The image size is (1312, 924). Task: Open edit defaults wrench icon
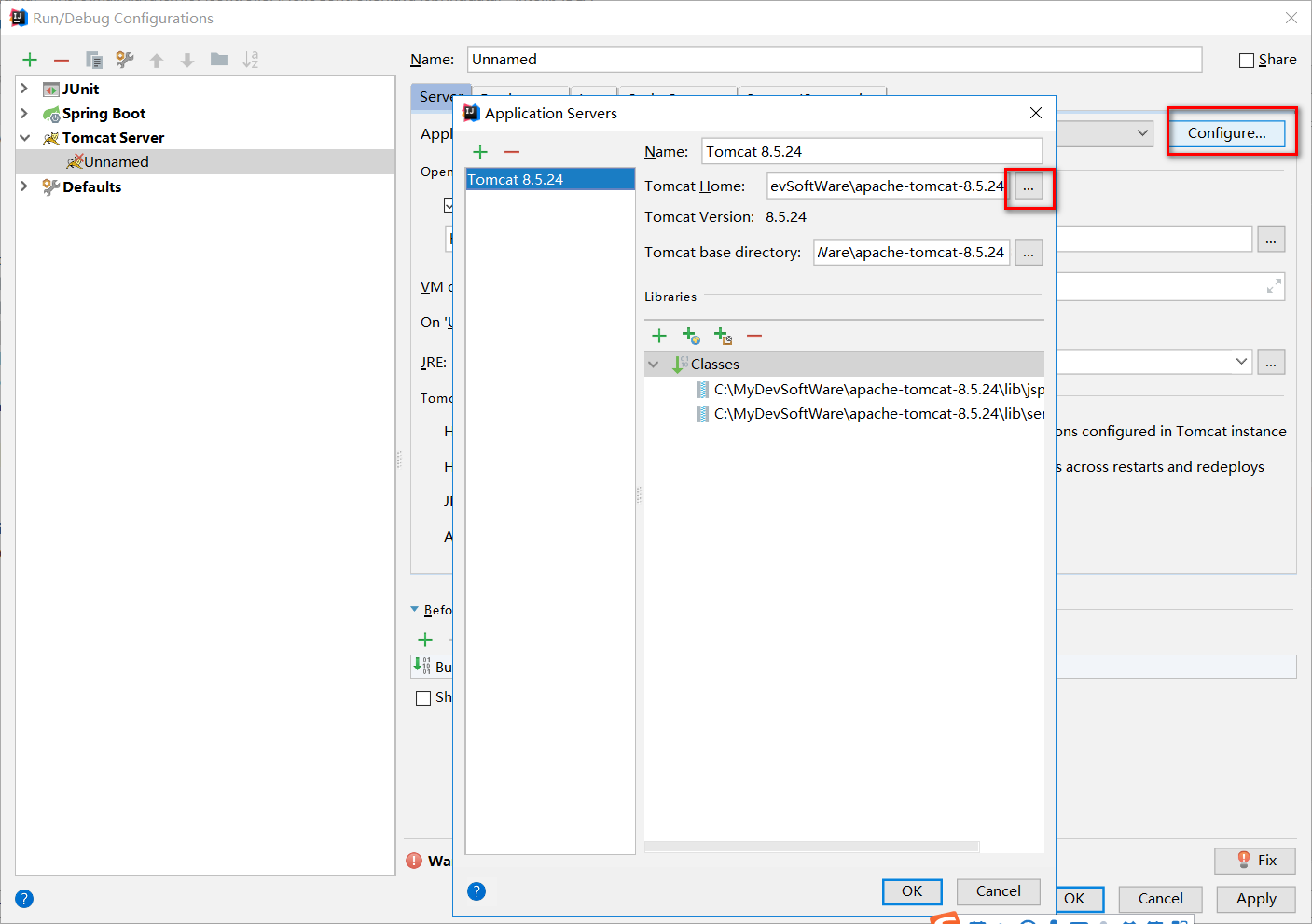tap(125, 61)
